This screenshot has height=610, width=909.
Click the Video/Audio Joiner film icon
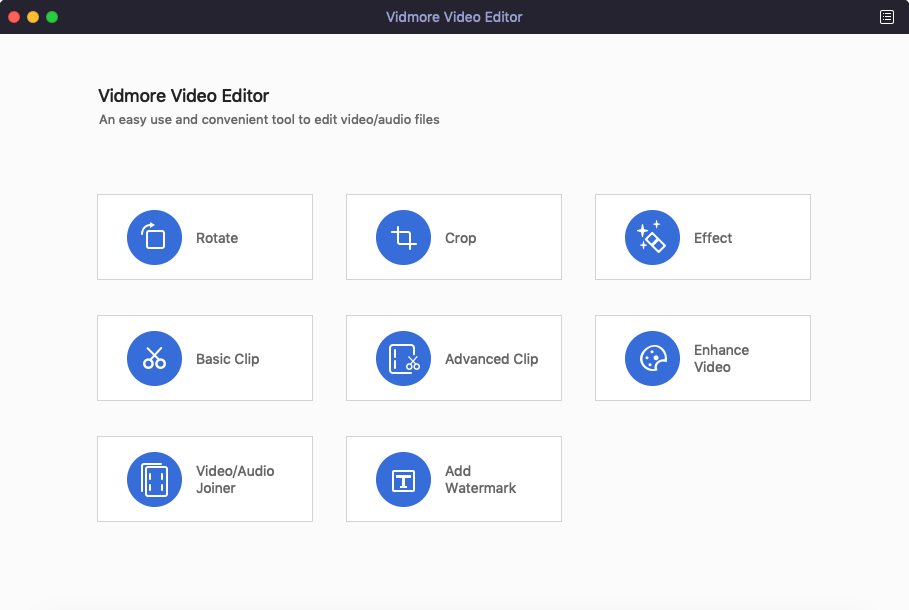(154, 480)
